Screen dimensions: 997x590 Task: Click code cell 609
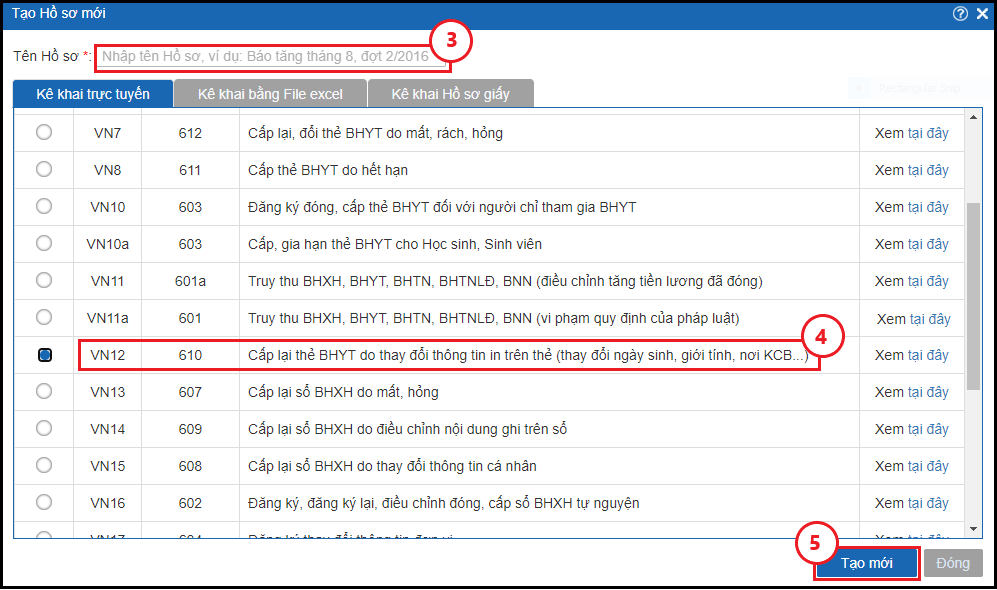pos(190,429)
